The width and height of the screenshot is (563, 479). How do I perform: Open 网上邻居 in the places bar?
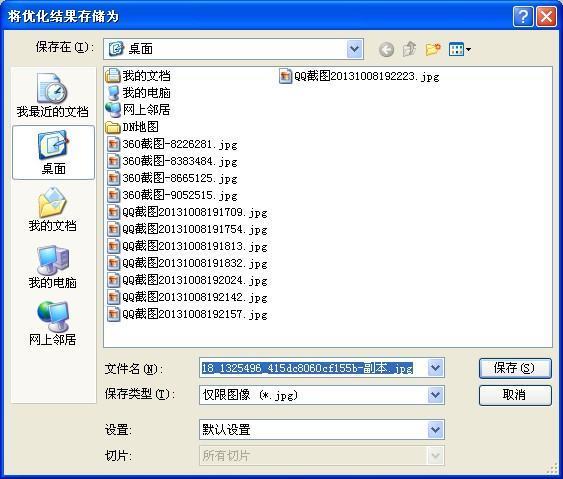(x=53, y=323)
